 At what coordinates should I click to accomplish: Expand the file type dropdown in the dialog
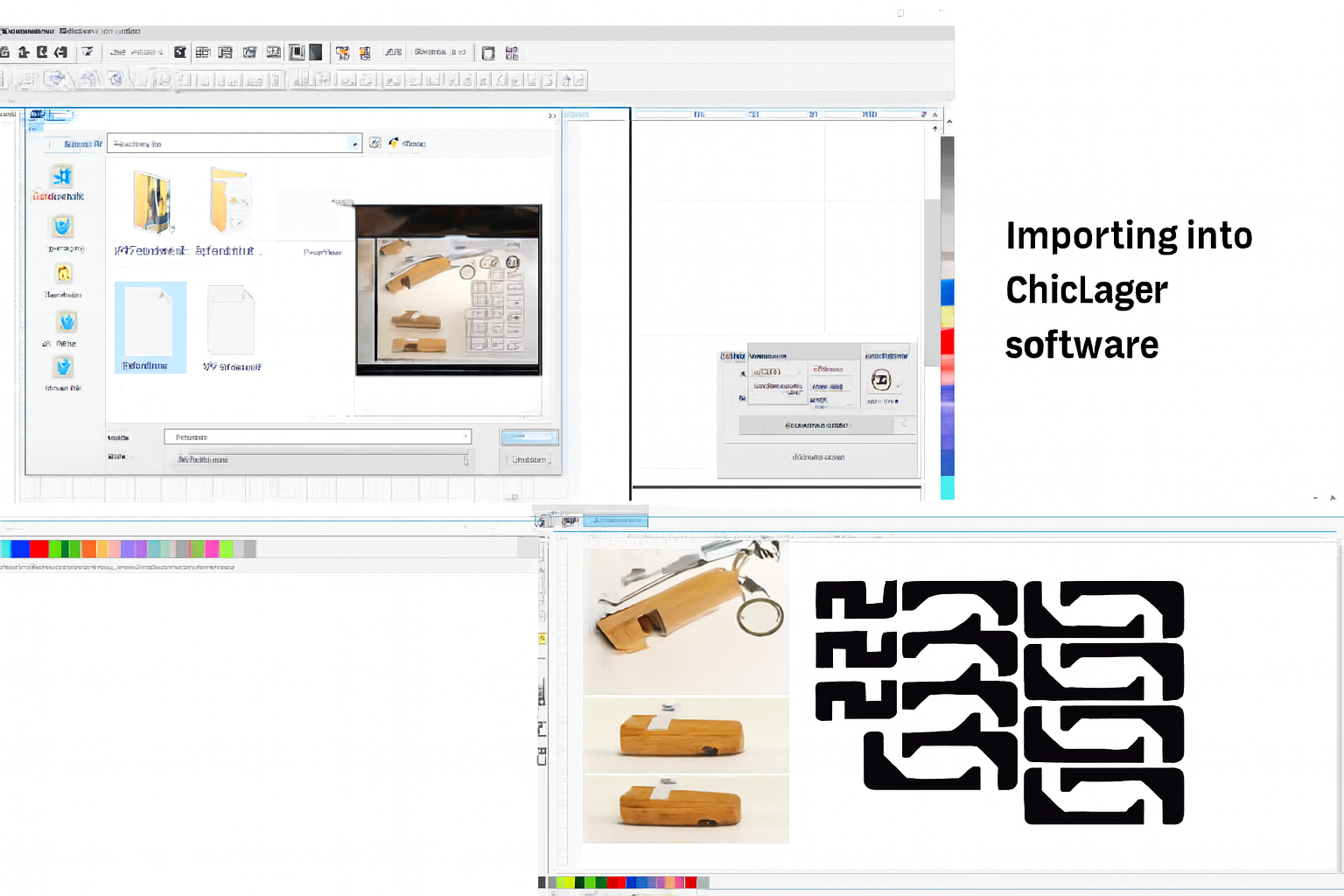tap(465, 459)
